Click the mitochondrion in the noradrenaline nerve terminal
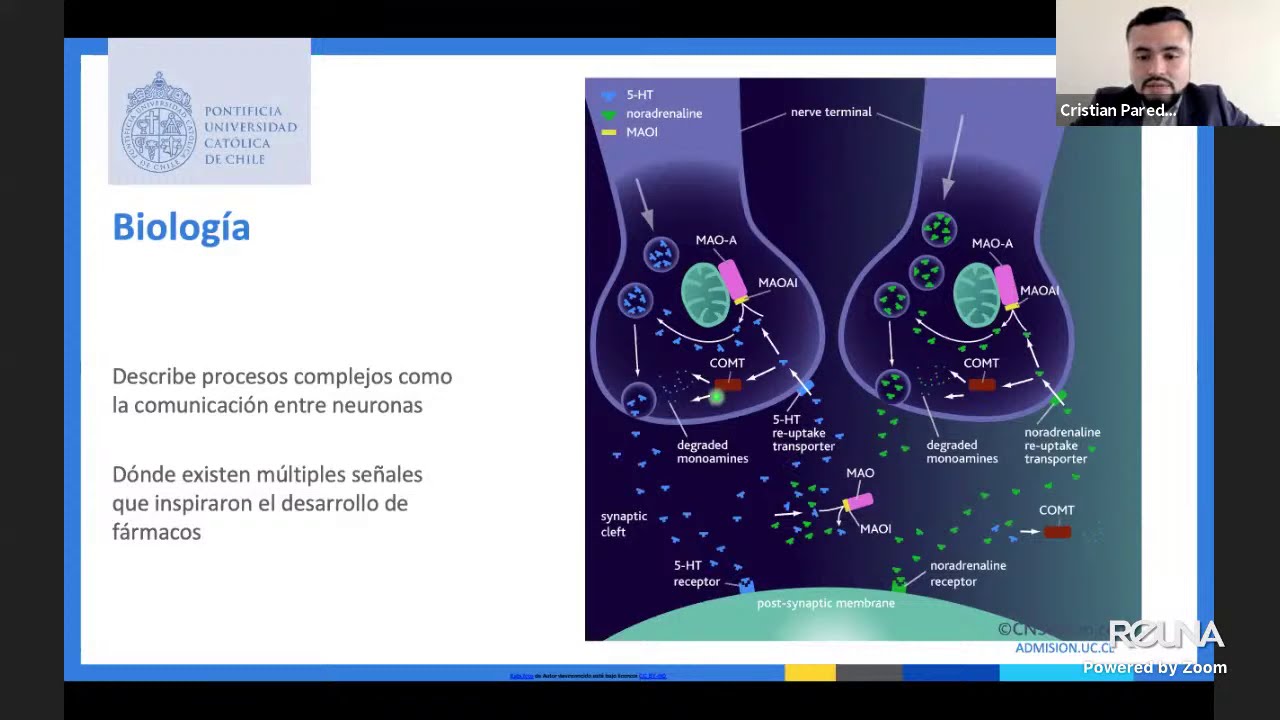The image size is (1280, 720). pos(976,296)
